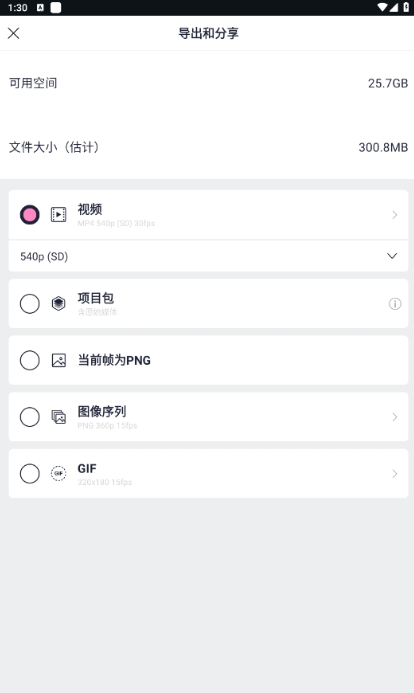The image size is (414, 693).
Task: Tap the battery icon in status bar
Action: tap(406, 8)
